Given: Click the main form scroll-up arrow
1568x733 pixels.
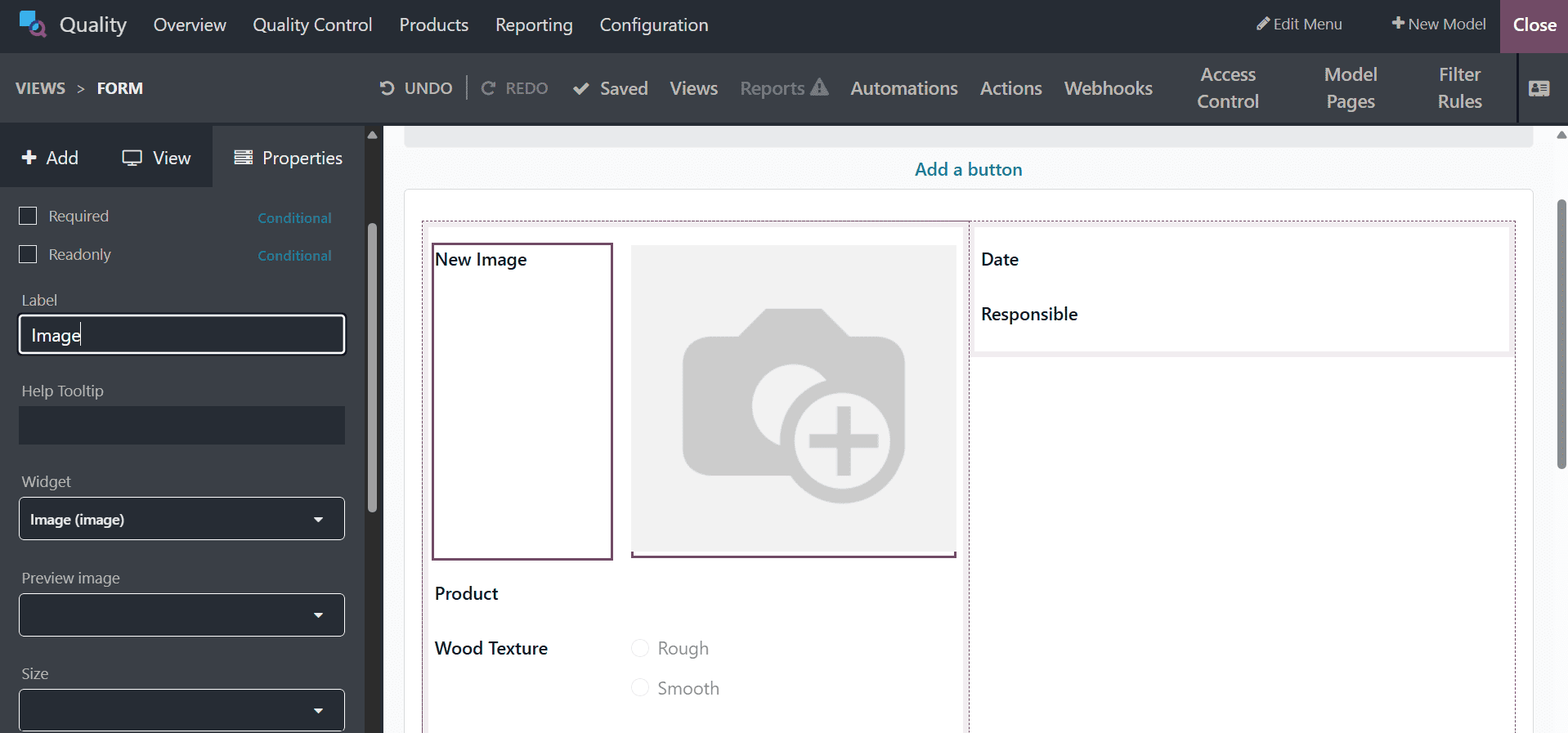Looking at the screenshot, I should (x=1562, y=135).
